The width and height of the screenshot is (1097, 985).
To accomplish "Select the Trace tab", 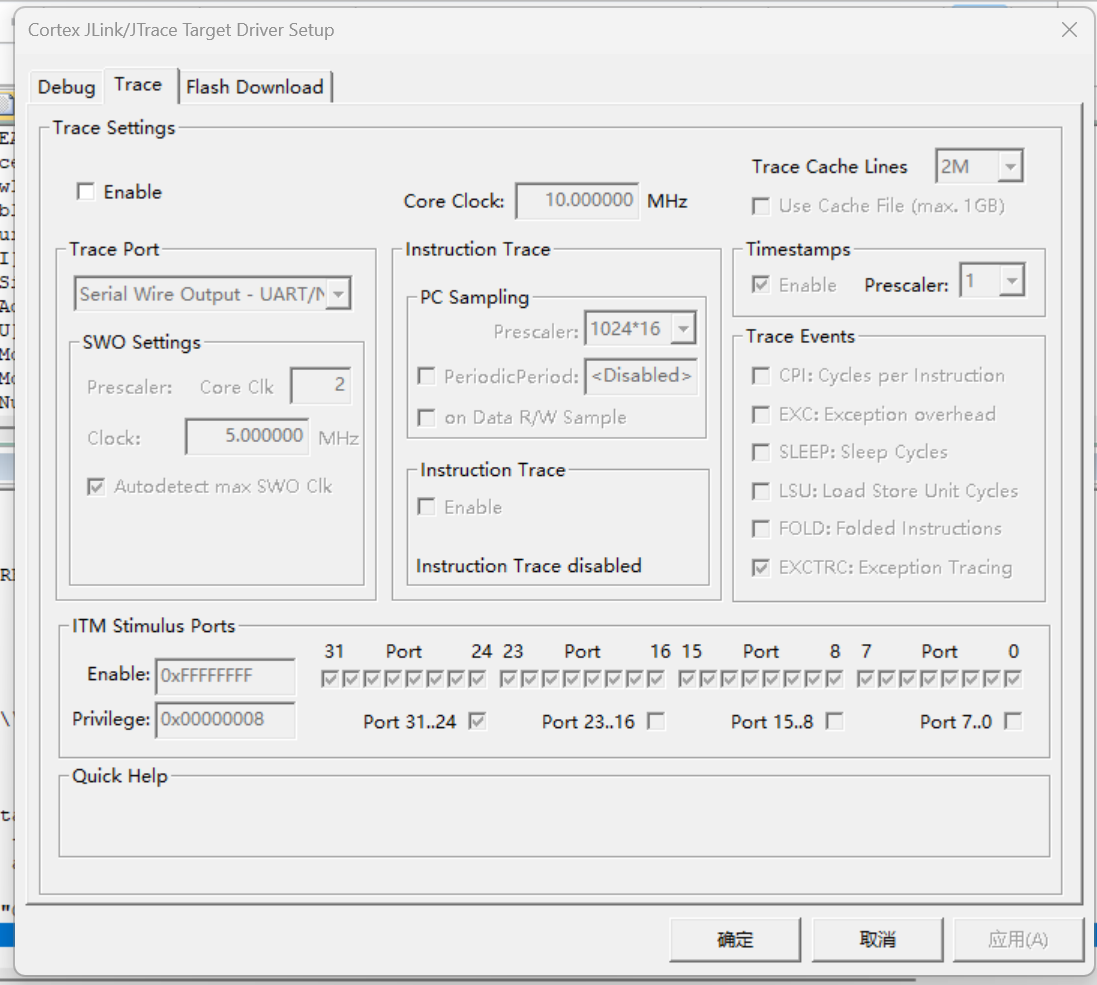I will pyautogui.click(x=139, y=85).
